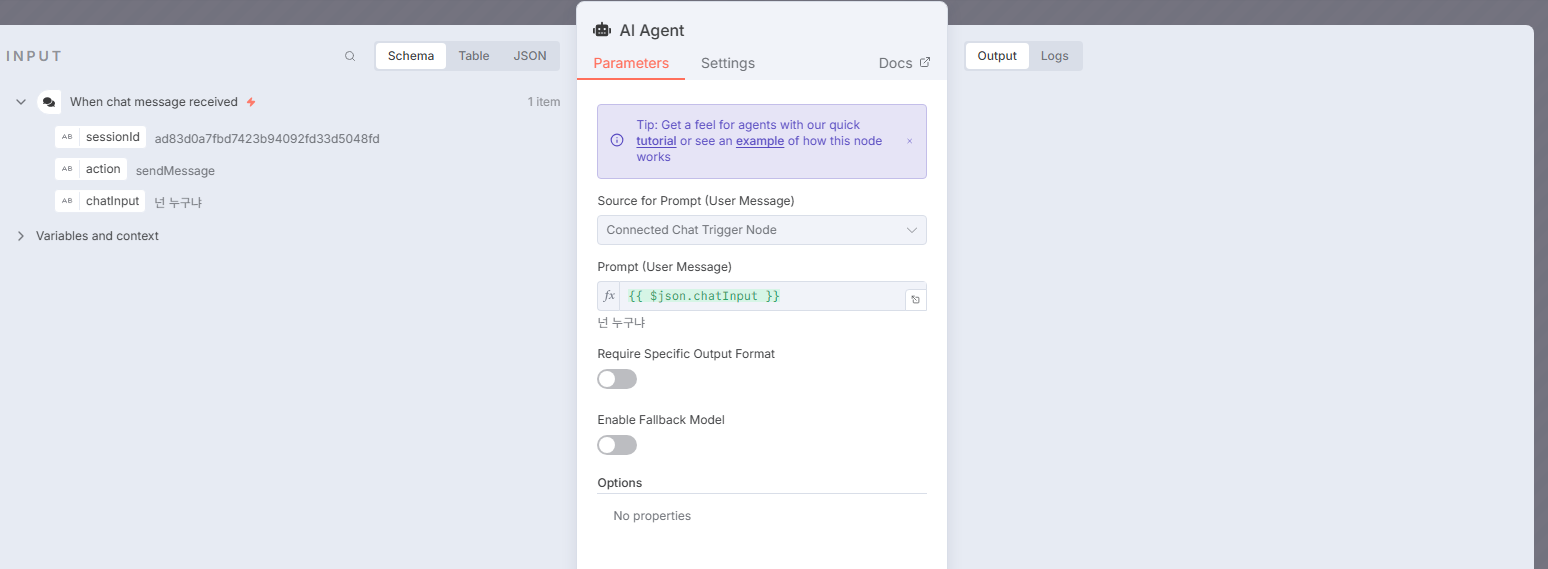The image size is (1548, 569).
Task: Click the AB type icon beside action
Action: tap(67, 169)
